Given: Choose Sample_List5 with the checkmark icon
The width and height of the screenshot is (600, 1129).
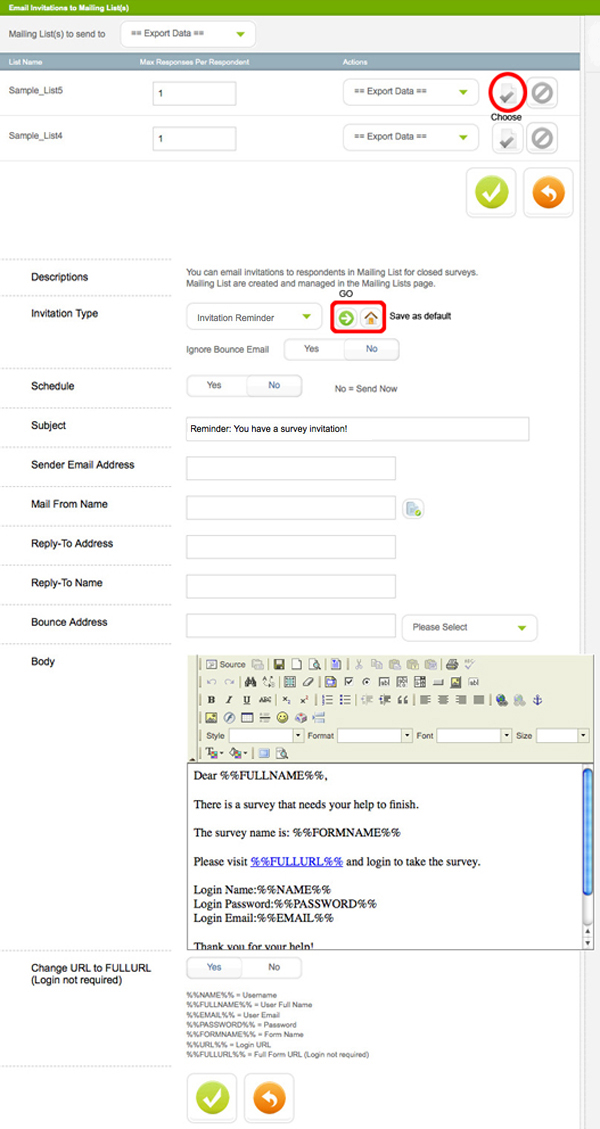Looking at the screenshot, I should click(508, 94).
